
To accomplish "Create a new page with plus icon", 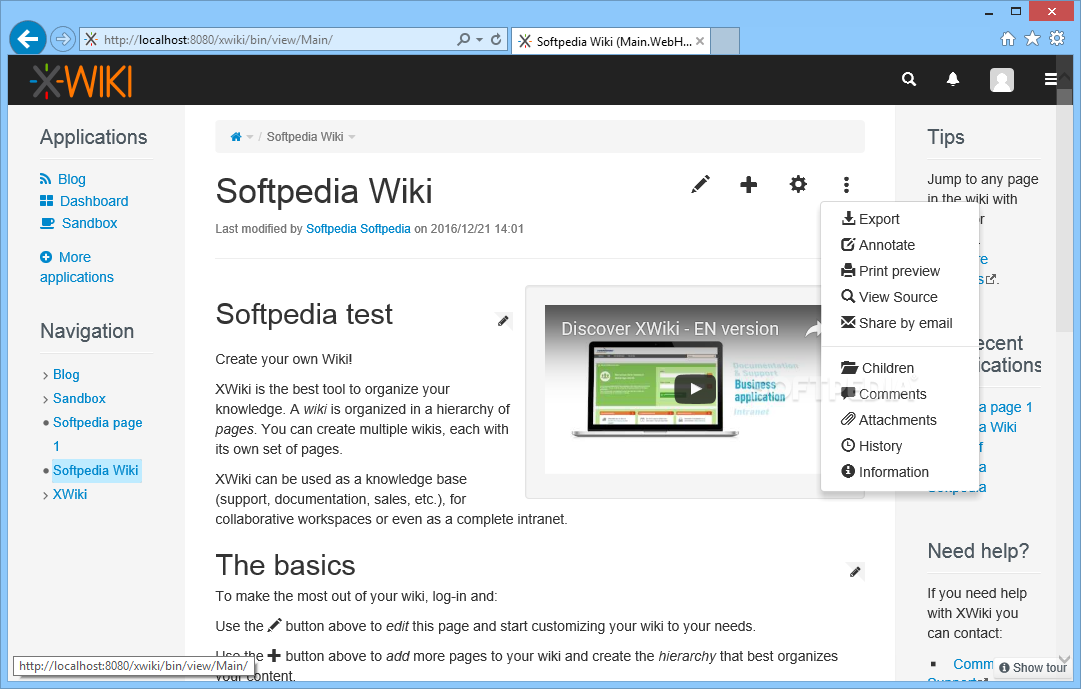I will click(749, 184).
